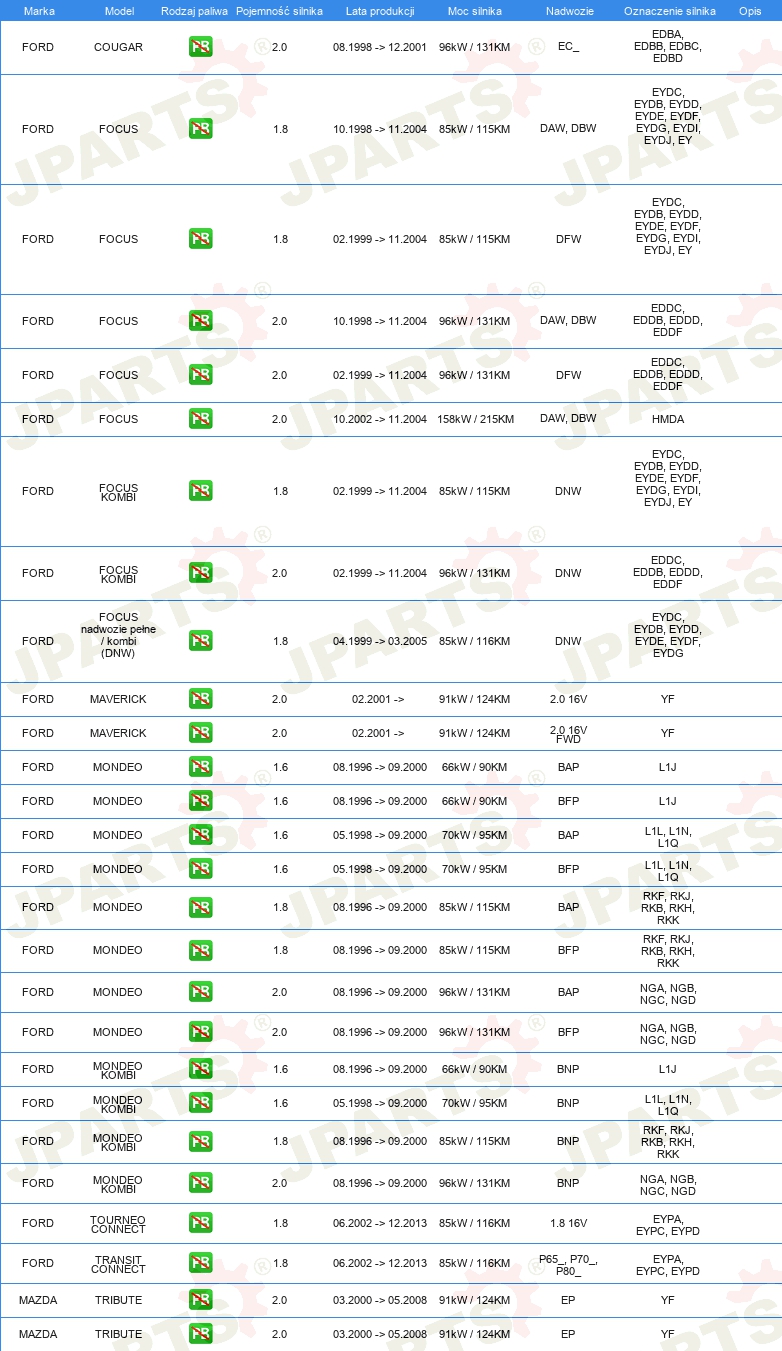
Task: Click the Moc silnika column header
Action: tap(475, 10)
